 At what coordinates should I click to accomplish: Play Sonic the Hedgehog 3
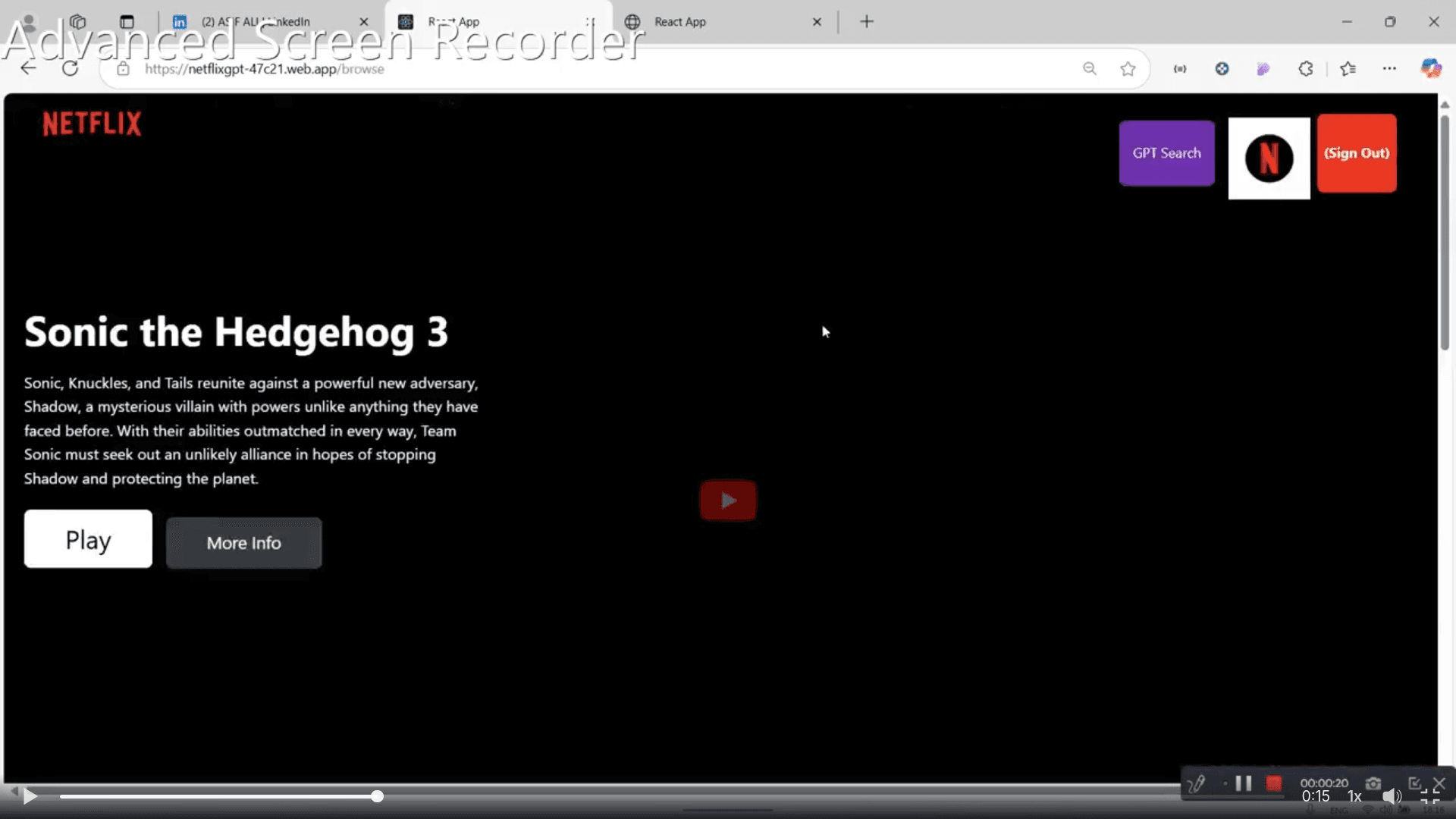click(88, 539)
